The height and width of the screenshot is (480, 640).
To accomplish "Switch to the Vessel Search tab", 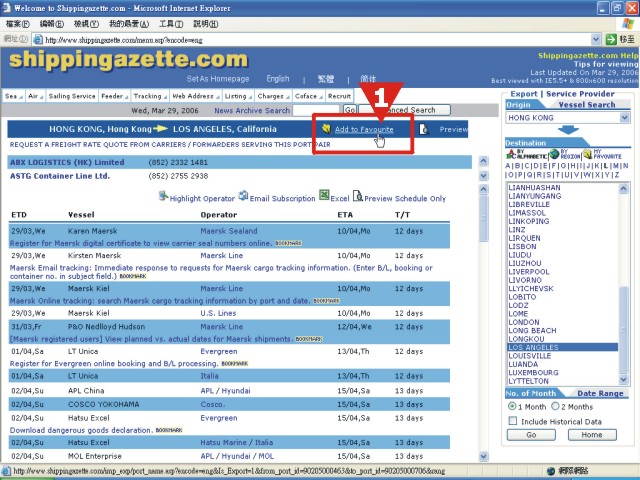I will (x=587, y=105).
